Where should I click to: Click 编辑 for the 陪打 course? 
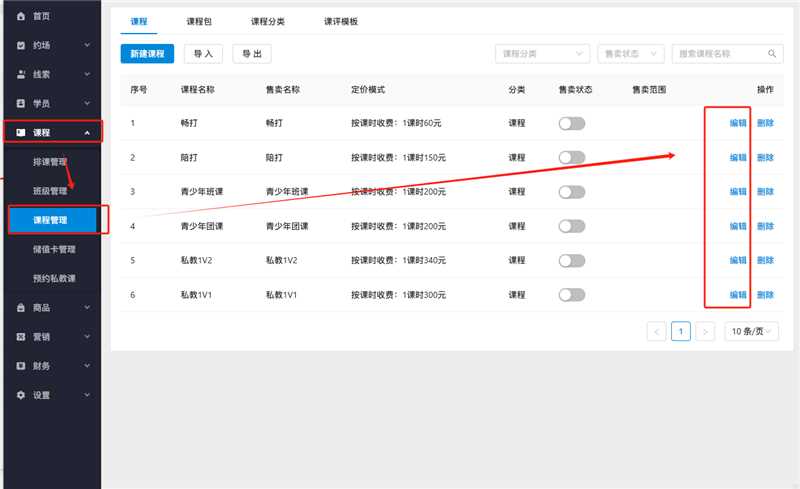738,158
